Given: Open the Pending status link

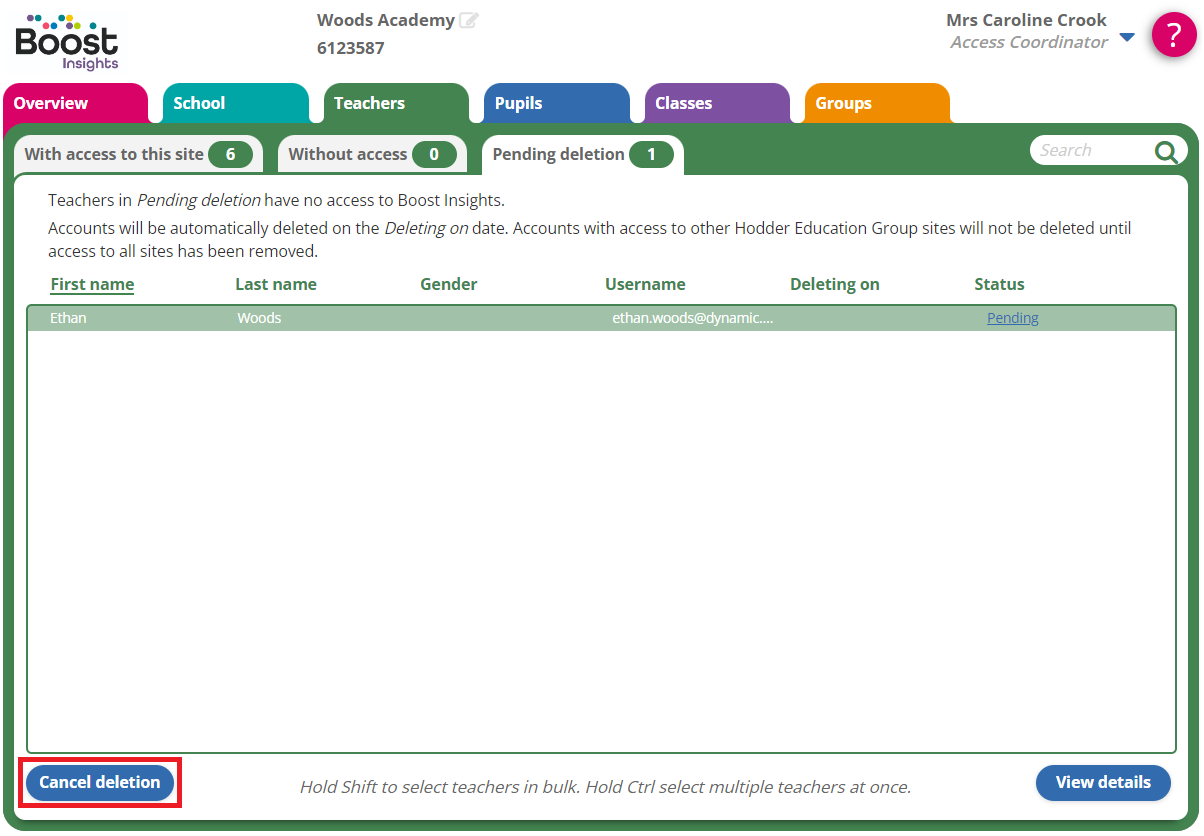Looking at the screenshot, I should pyautogui.click(x=1012, y=318).
